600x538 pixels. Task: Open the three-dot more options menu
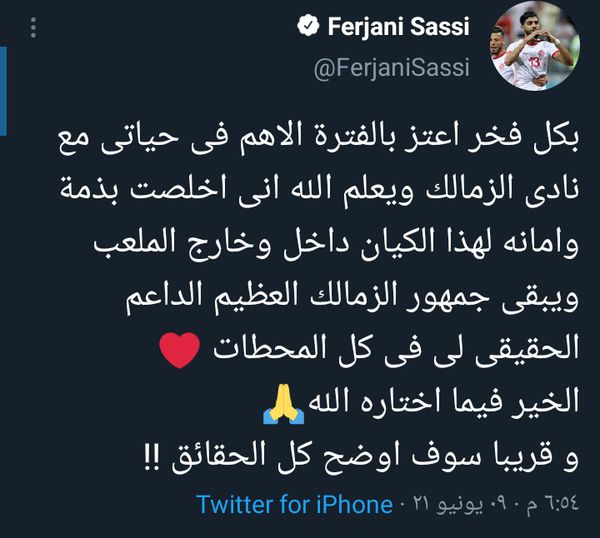[x=33, y=27]
